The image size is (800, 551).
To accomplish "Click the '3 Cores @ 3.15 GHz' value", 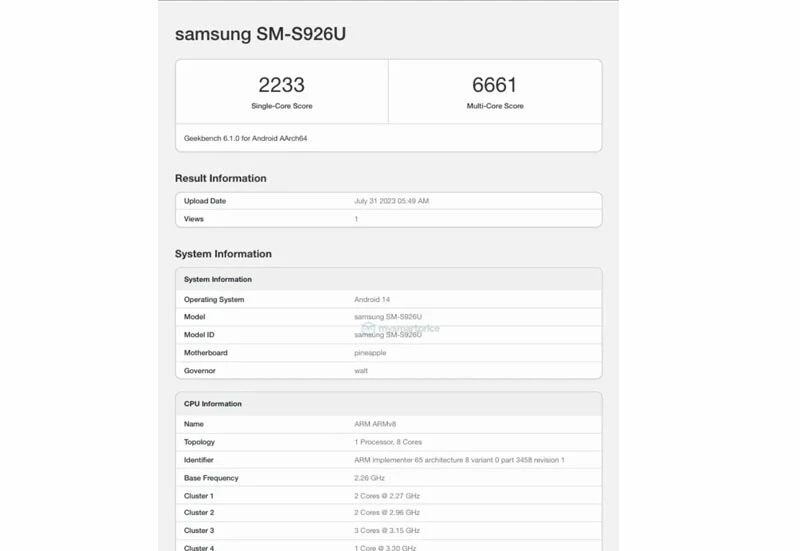I will tap(387, 531).
